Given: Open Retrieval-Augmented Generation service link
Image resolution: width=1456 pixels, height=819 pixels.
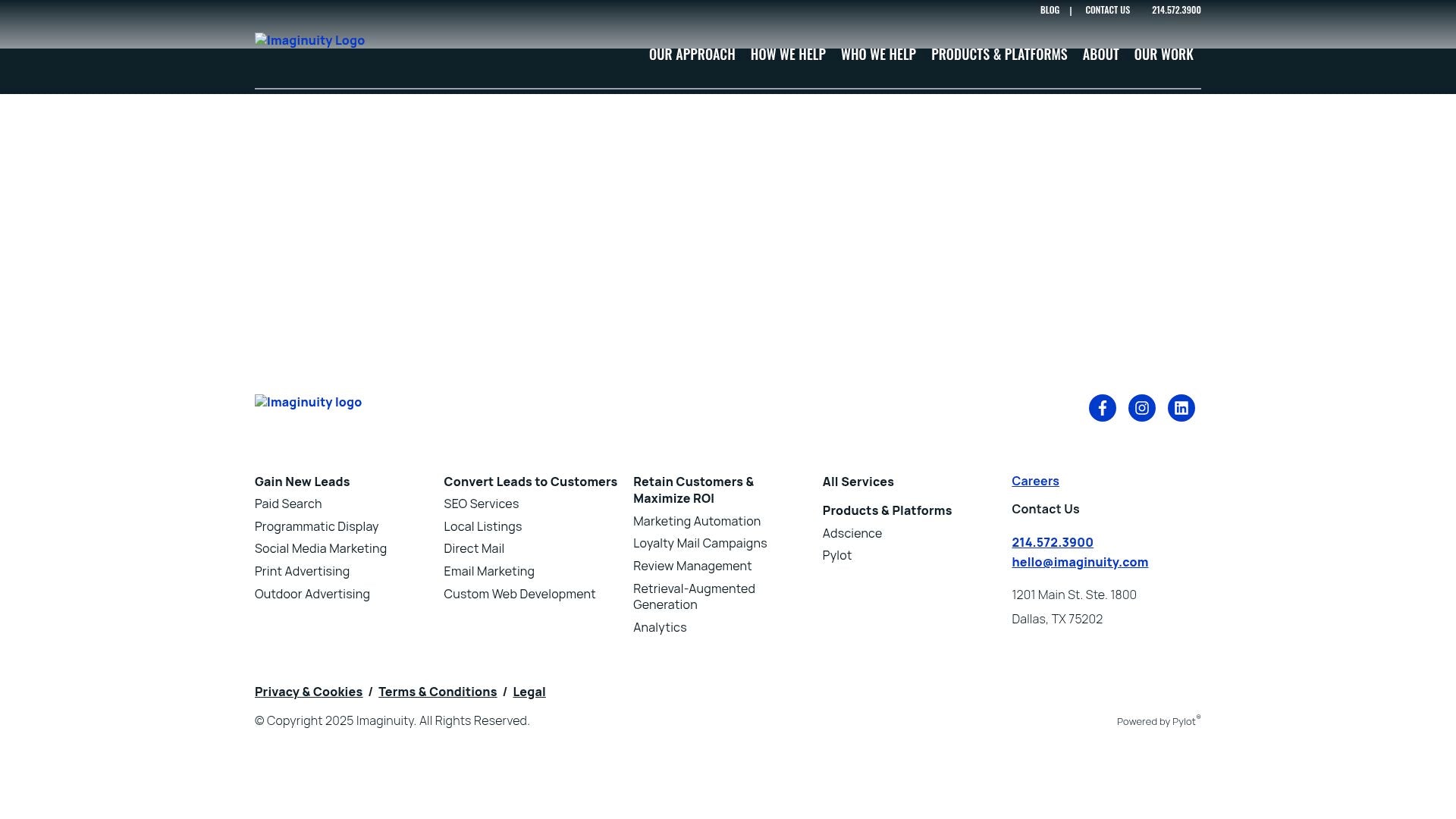Looking at the screenshot, I should 694,596.
